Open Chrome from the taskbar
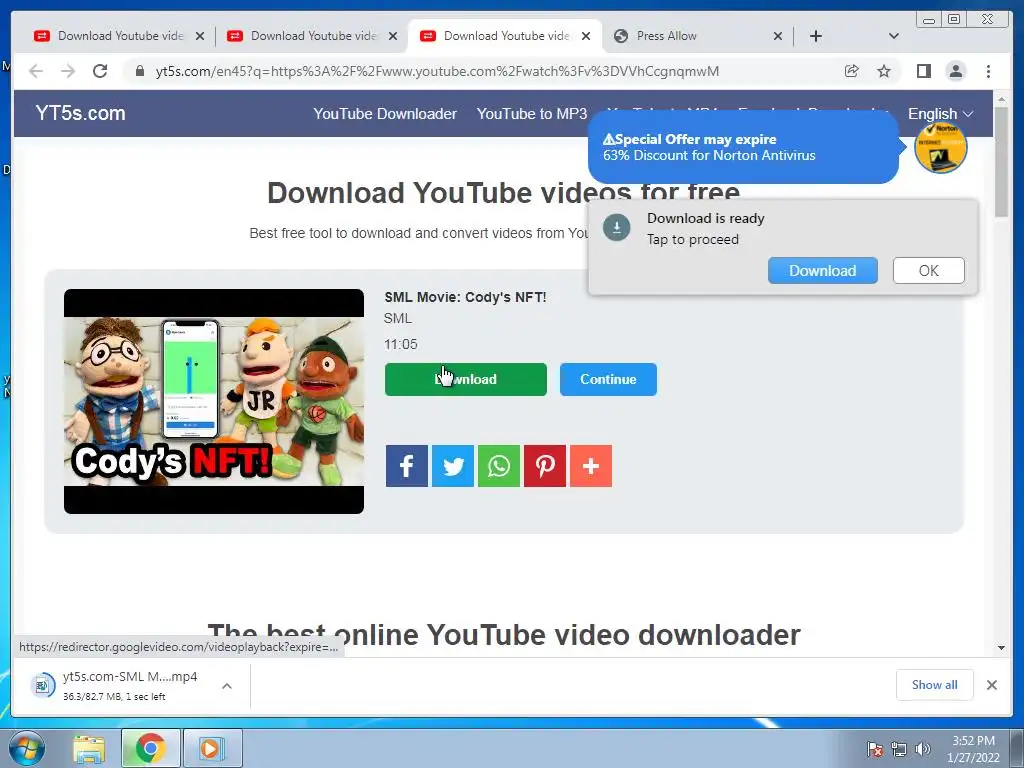Viewport: 1024px width, 768px height. tap(150, 748)
